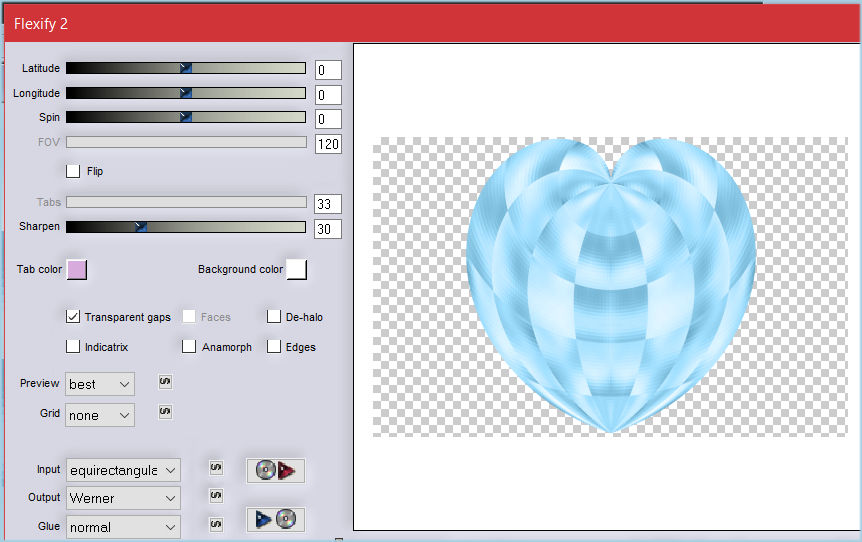Enable the De-halo checkbox
862x542 pixels.
coord(273,317)
